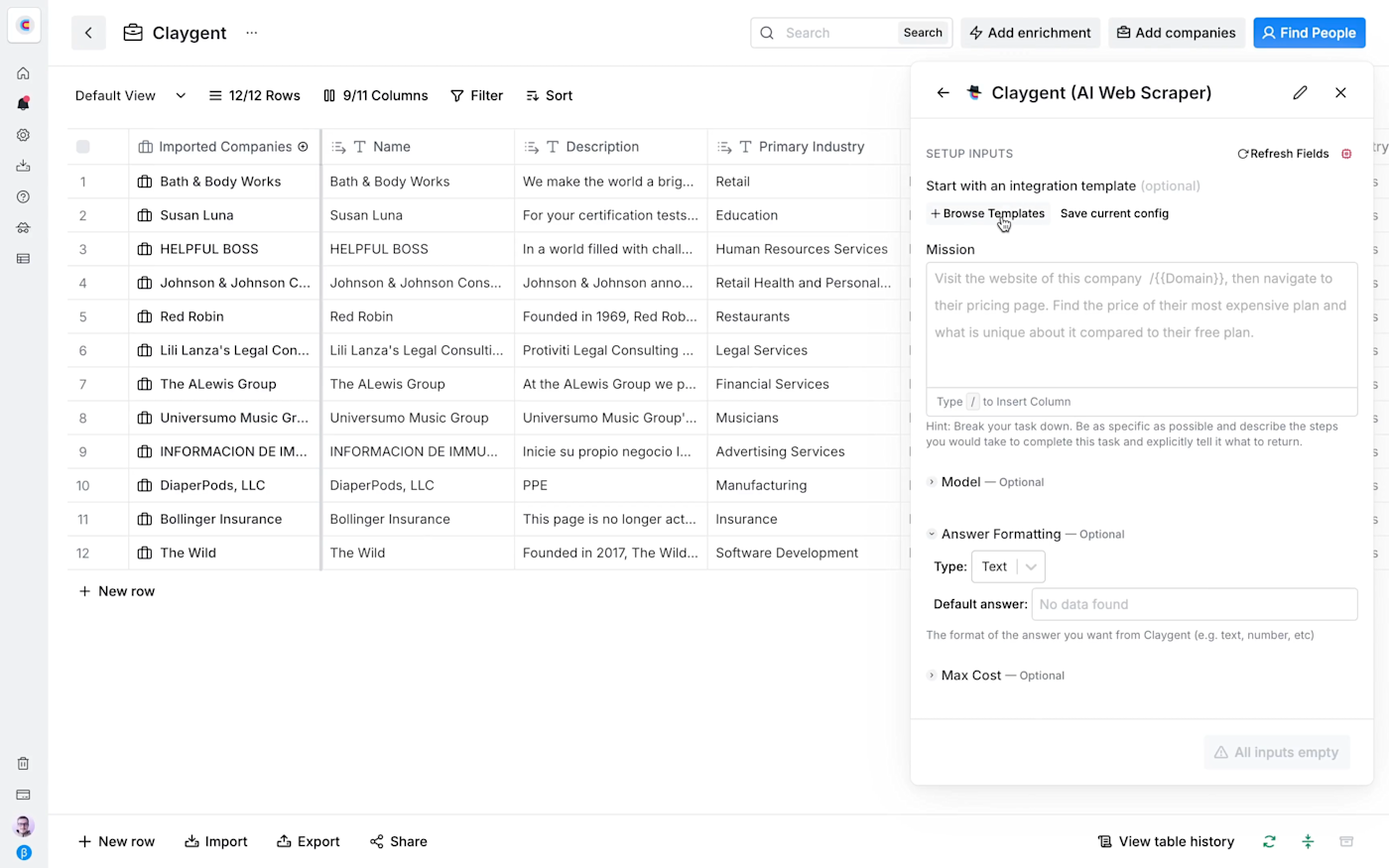Click Save current config
Screen dimensions: 1389x868
(1114, 213)
